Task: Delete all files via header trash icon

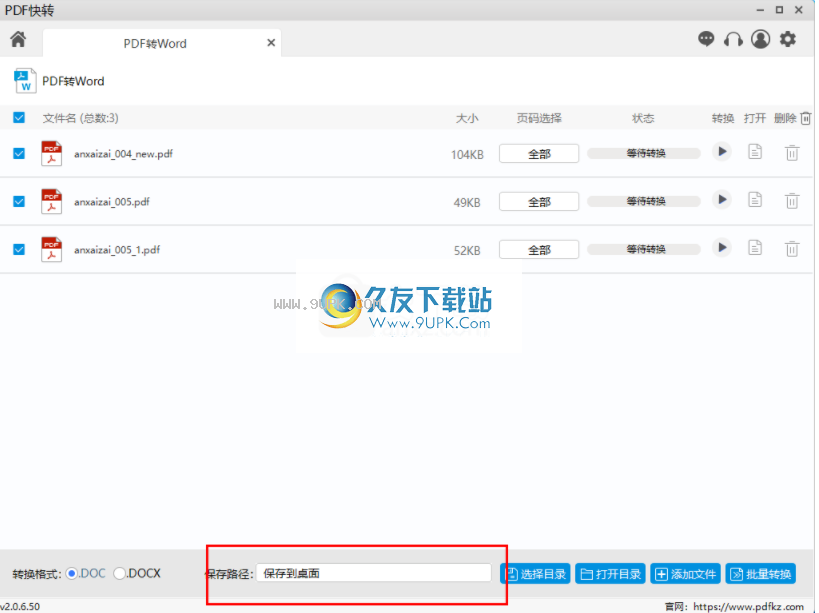Action: pyautogui.click(x=805, y=119)
